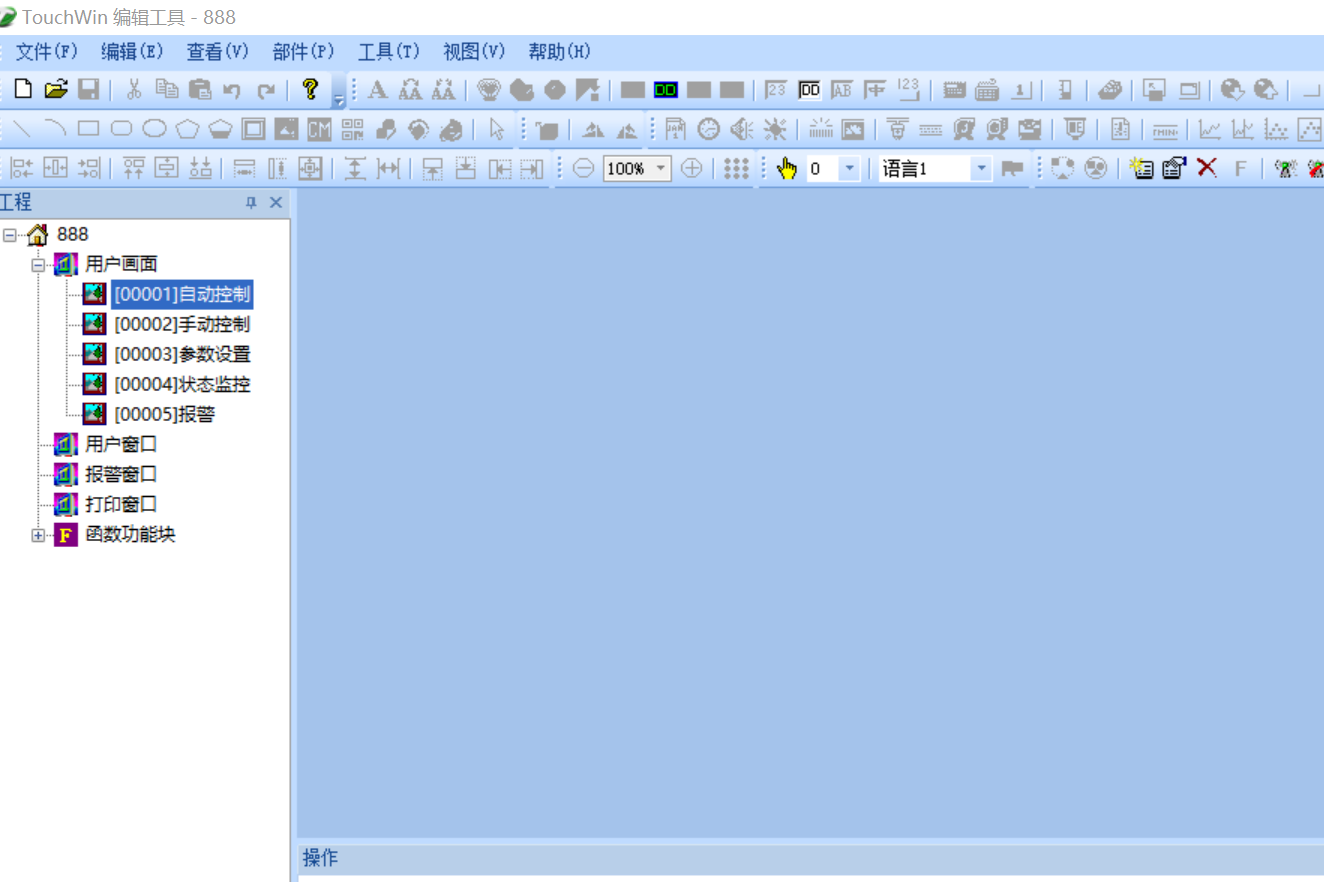
Task: Open the 语言1 language dropdown
Action: click(981, 169)
